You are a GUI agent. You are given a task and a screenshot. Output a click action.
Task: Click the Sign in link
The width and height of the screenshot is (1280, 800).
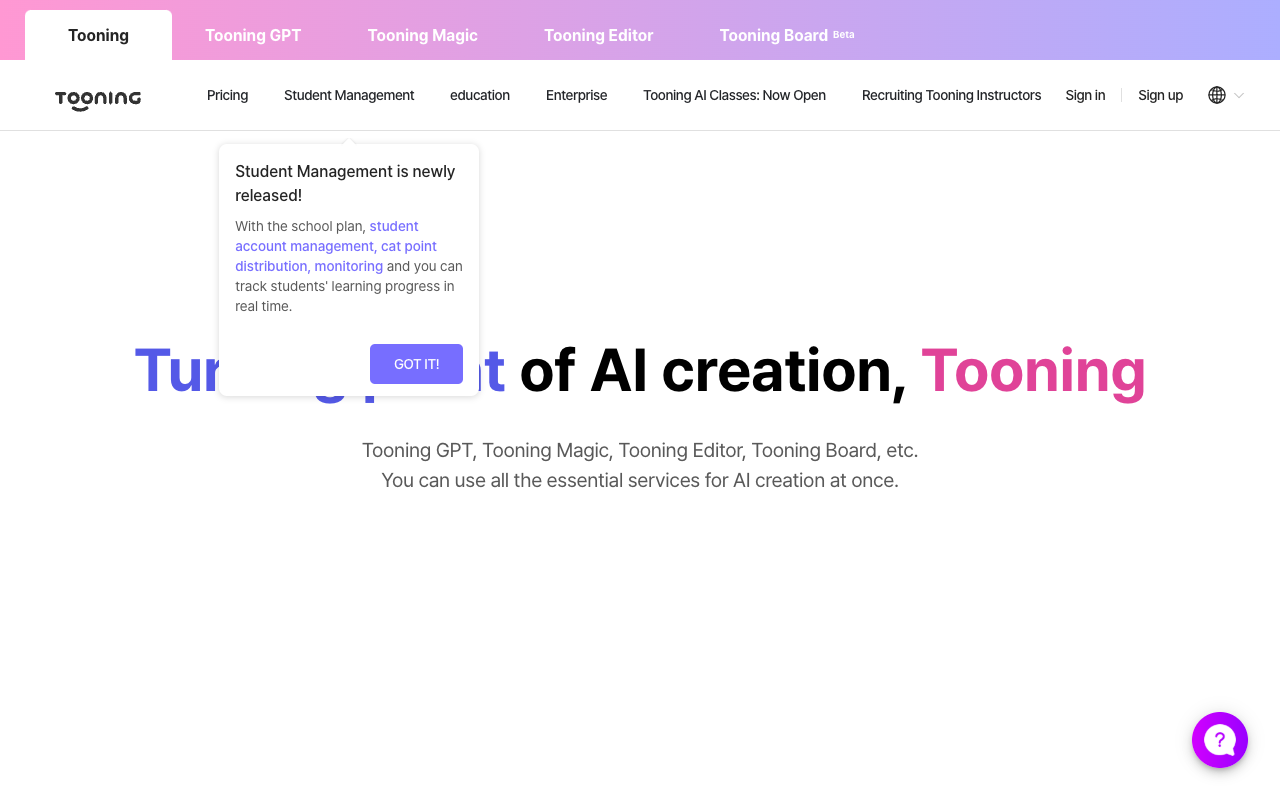click(x=1085, y=95)
